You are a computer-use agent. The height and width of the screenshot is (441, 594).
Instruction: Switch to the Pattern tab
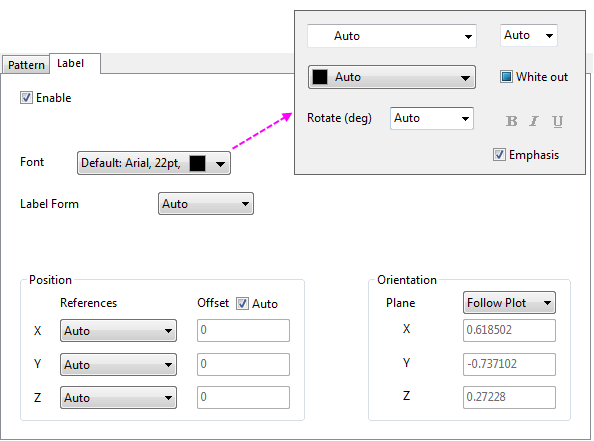26,65
